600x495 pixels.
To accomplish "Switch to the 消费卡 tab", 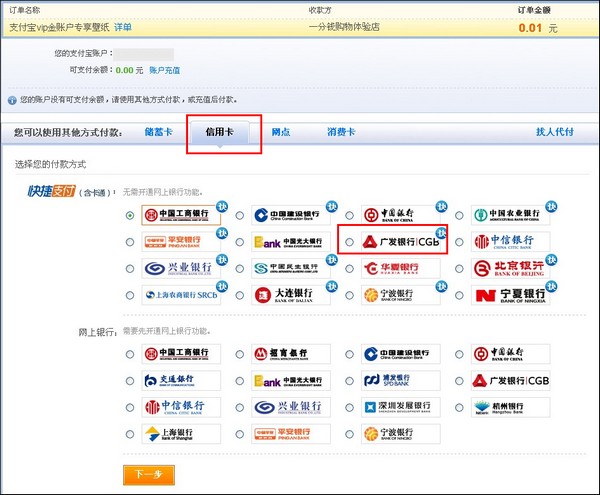I will tap(341, 132).
